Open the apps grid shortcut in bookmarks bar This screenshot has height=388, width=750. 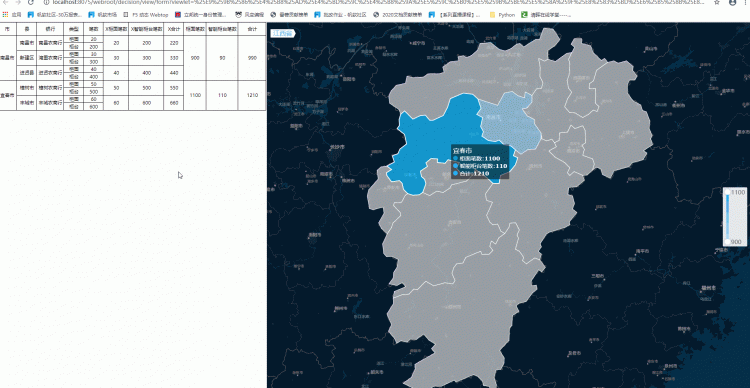(x=5, y=15)
